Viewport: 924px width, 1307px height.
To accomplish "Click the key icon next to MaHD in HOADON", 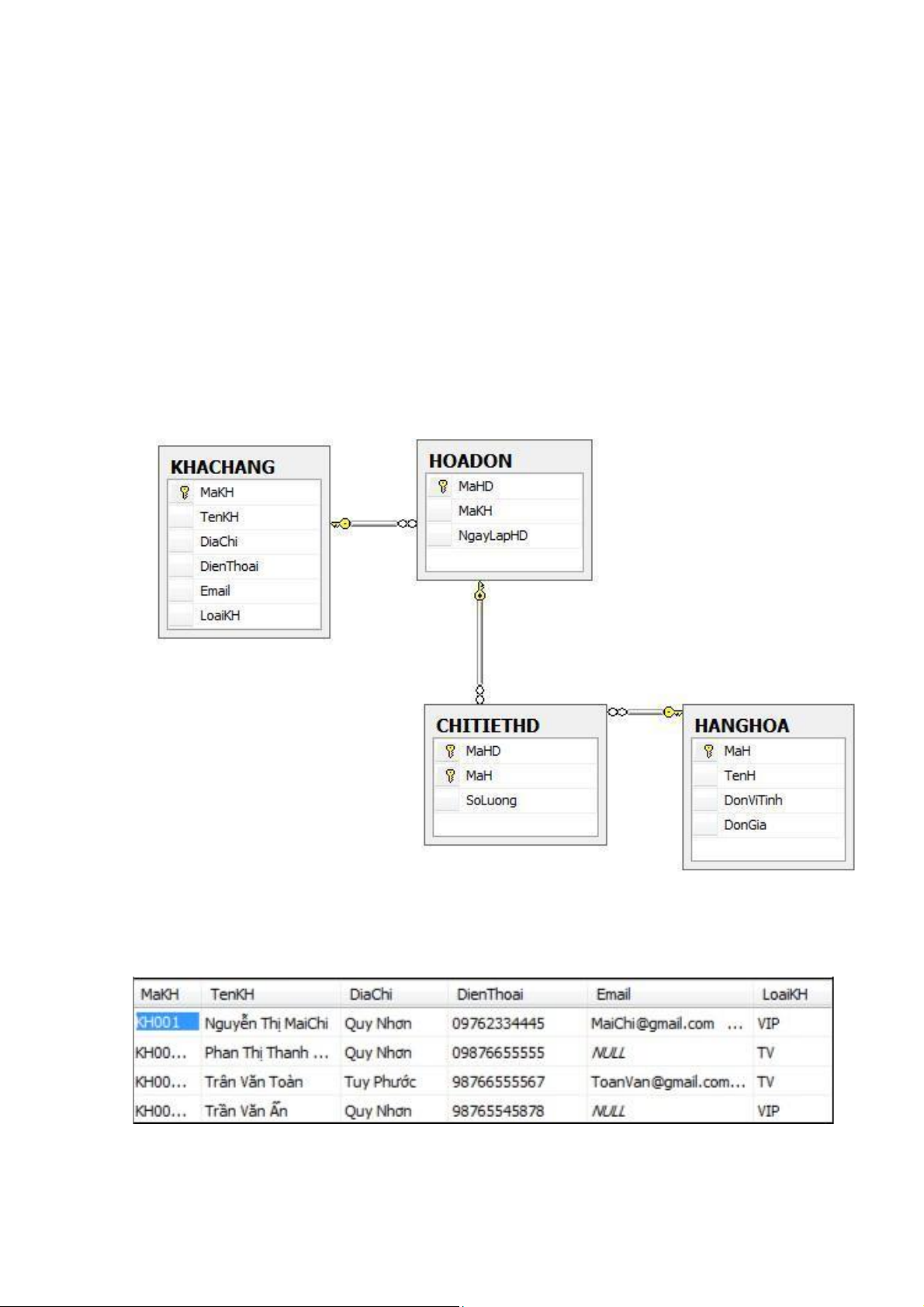I will tap(442, 486).
